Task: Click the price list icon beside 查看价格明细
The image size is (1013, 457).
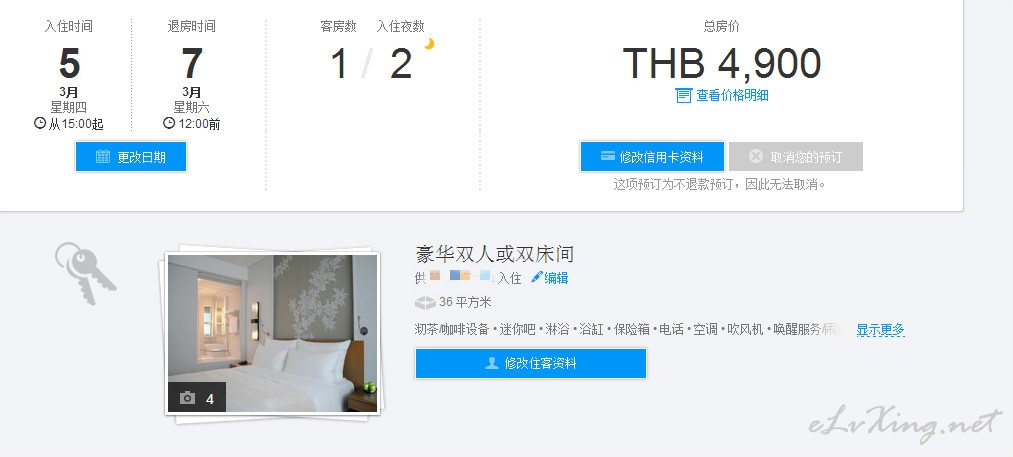Action: point(684,96)
